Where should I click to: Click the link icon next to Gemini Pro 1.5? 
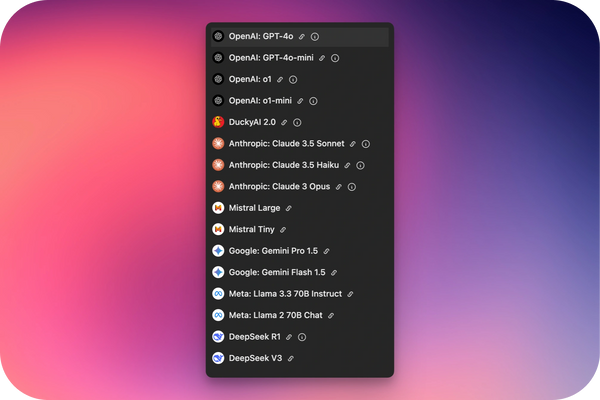(x=326, y=251)
